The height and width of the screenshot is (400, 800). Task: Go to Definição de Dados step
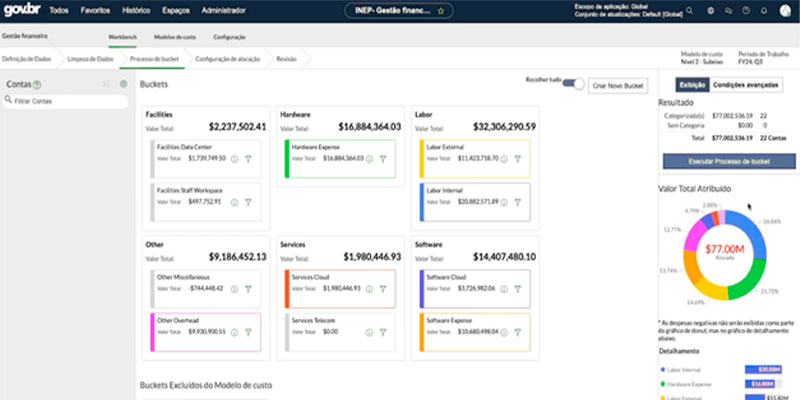27,59
